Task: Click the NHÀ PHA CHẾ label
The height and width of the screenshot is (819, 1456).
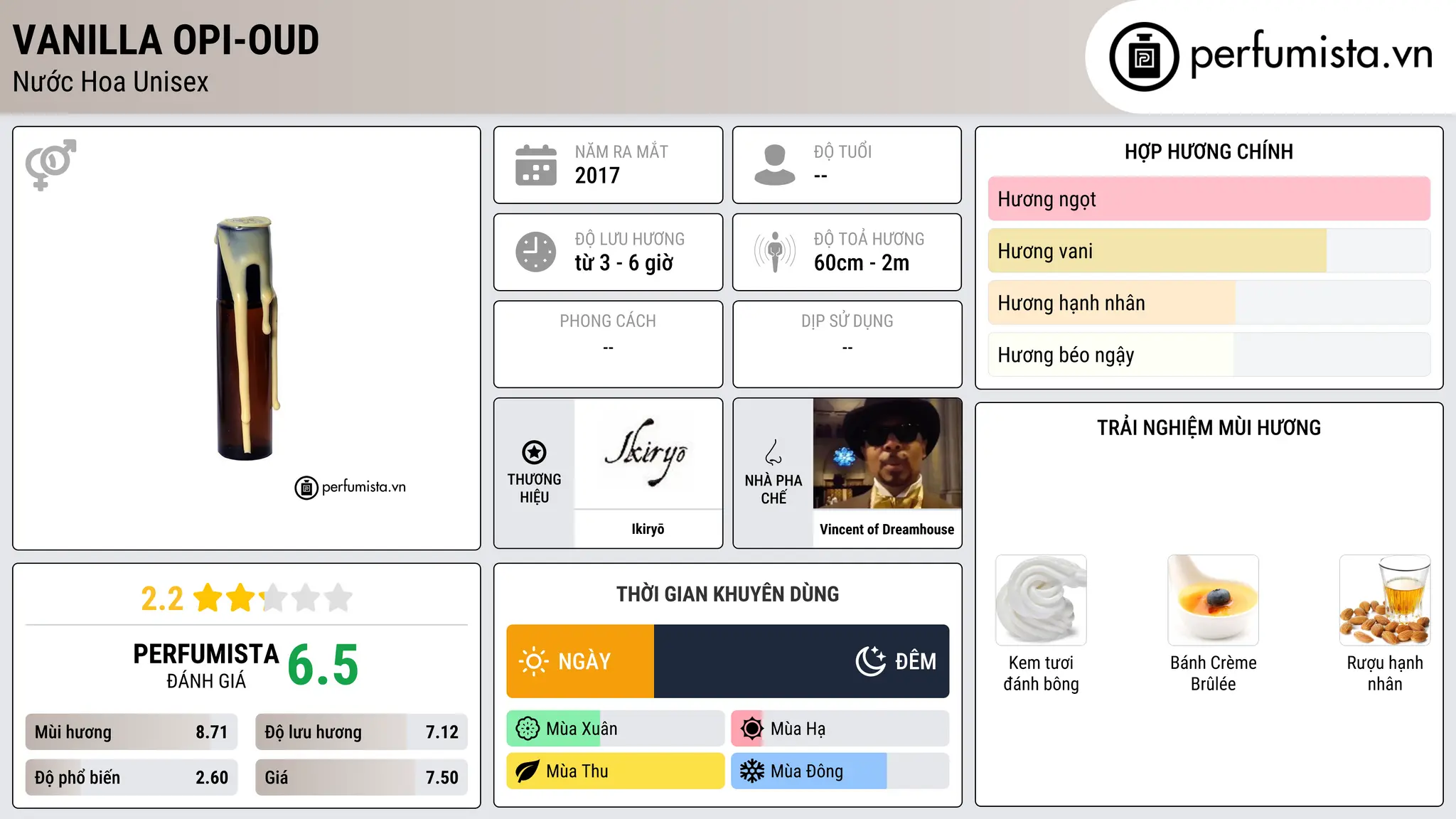Action: [773, 489]
